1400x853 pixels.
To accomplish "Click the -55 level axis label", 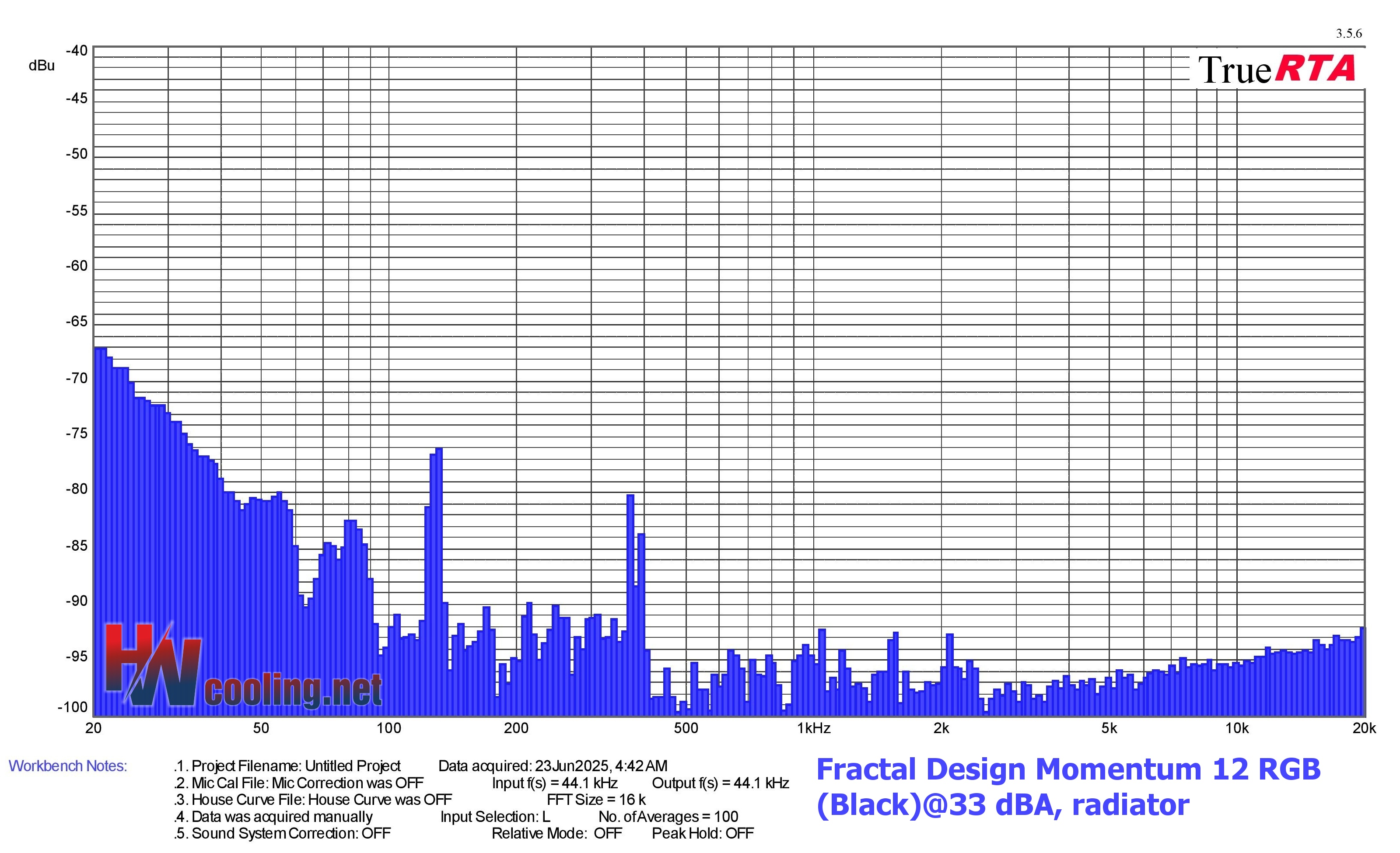I will point(77,211).
